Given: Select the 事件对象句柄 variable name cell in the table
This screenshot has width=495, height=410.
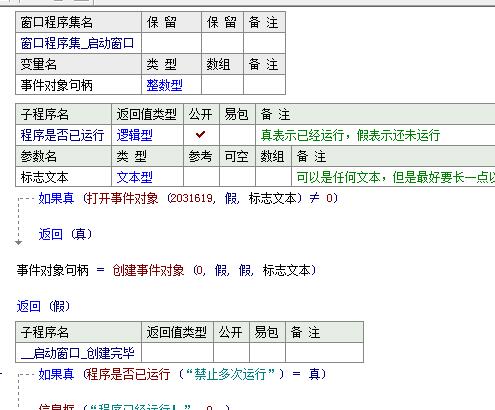Looking at the screenshot, I should coord(78,85).
